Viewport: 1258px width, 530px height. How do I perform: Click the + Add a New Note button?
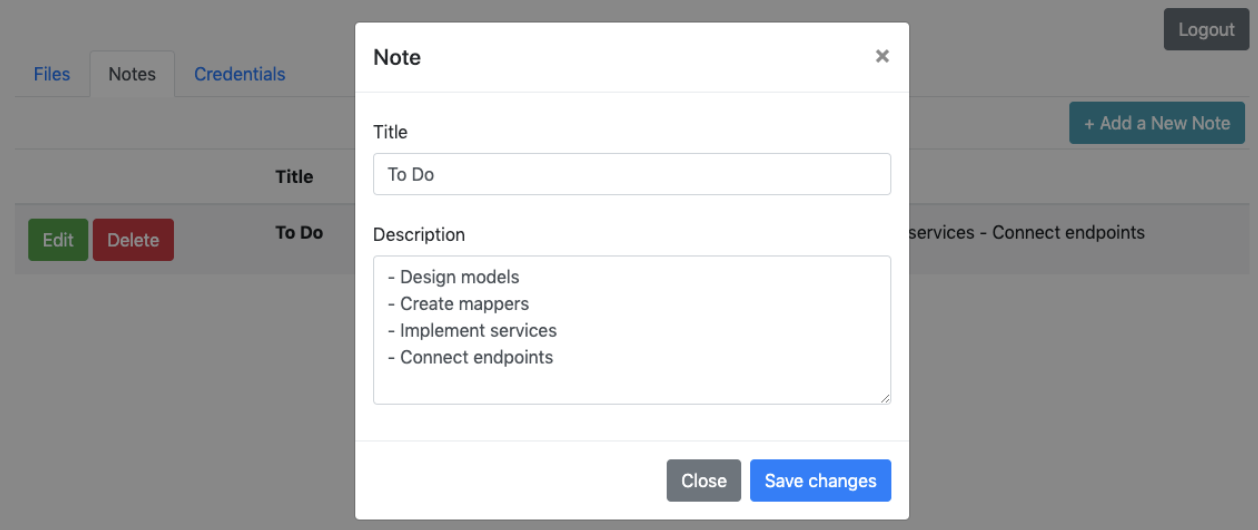click(x=1156, y=123)
